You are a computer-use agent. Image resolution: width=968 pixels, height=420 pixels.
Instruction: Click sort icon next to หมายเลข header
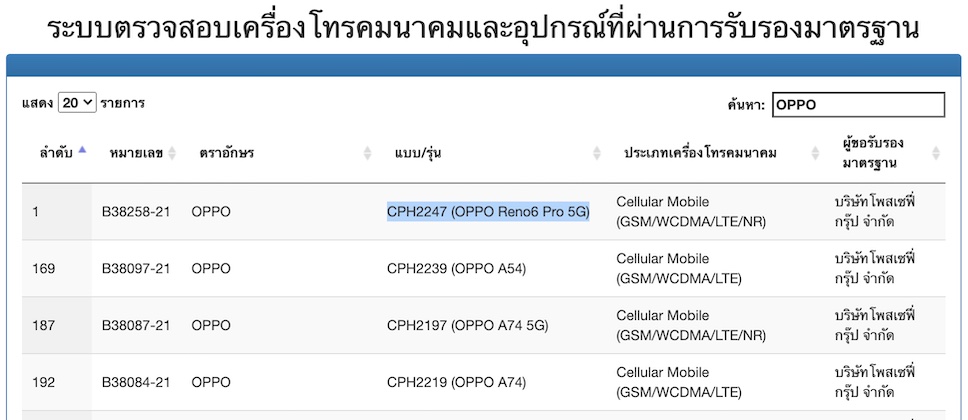pyautogui.click(x=172, y=153)
